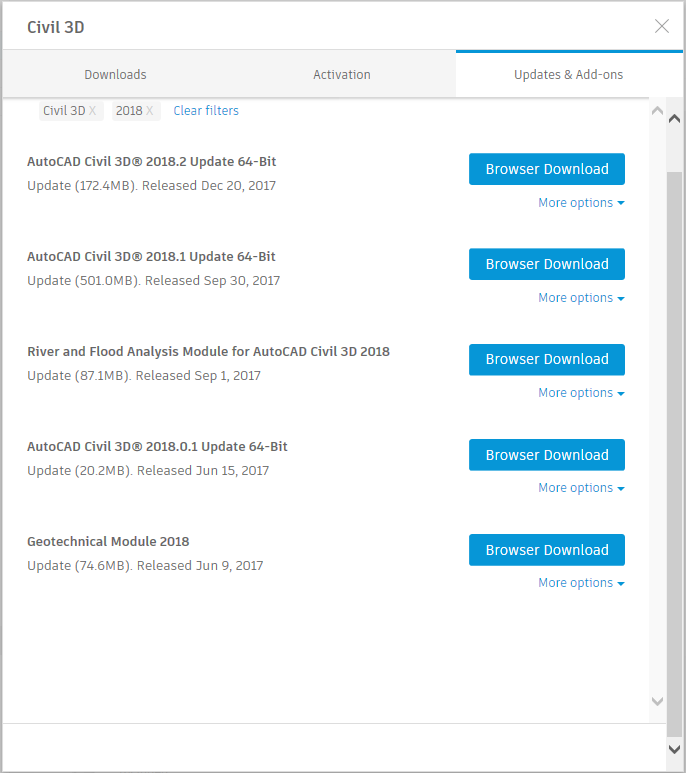The height and width of the screenshot is (773, 686).
Task: Click the outer scrollbar down arrow
Action: [x=674, y=749]
